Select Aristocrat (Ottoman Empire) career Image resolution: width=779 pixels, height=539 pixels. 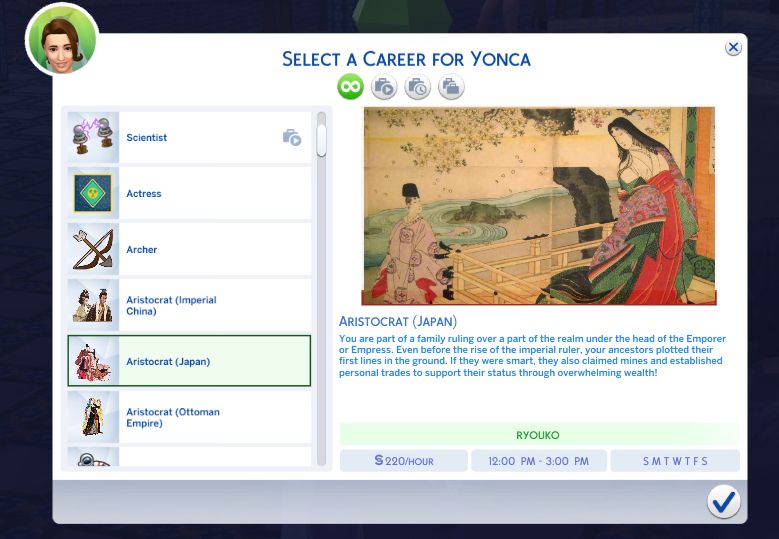pyautogui.click(x=189, y=417)
